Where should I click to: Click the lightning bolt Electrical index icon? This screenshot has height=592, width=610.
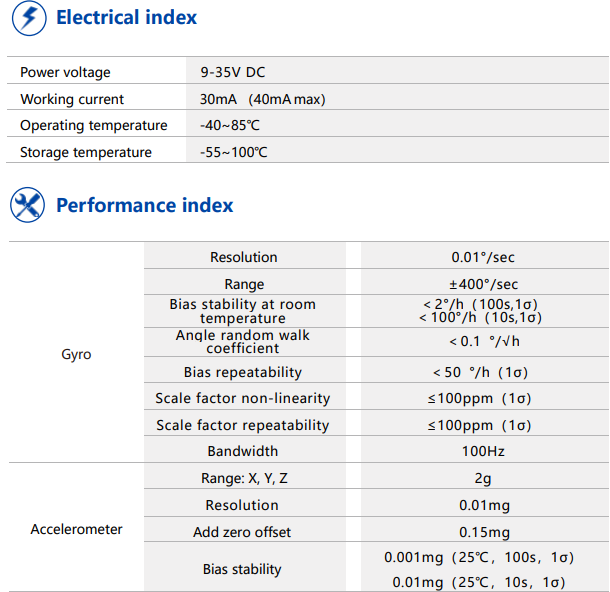[x=29, y=18]
